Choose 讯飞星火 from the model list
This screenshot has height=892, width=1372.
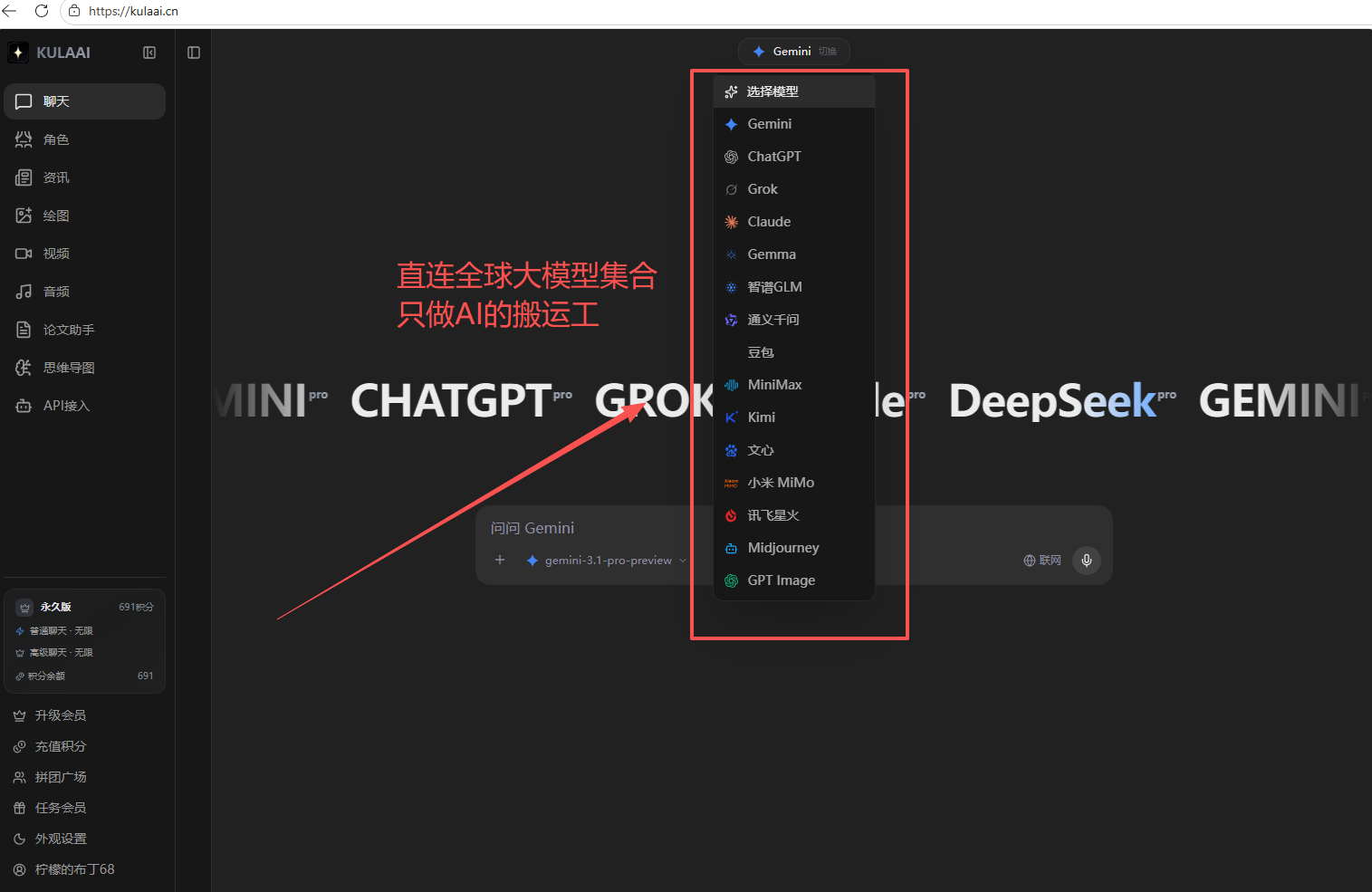(x=794, y=515)
